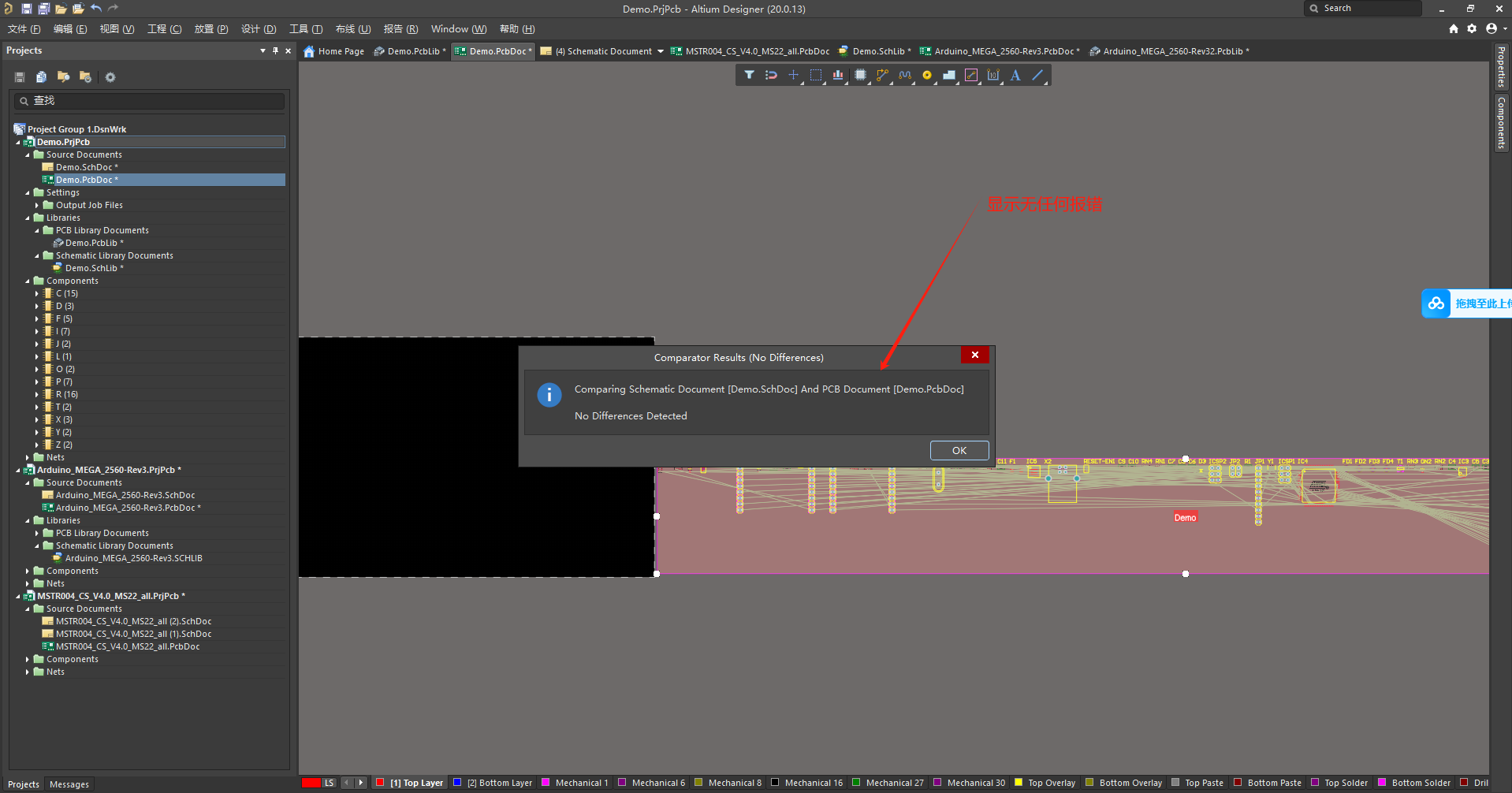Select the Place Dimension tool
The height and width of the screenshot is (793, 1512).
pyautogui.click(x=993, y=76)
